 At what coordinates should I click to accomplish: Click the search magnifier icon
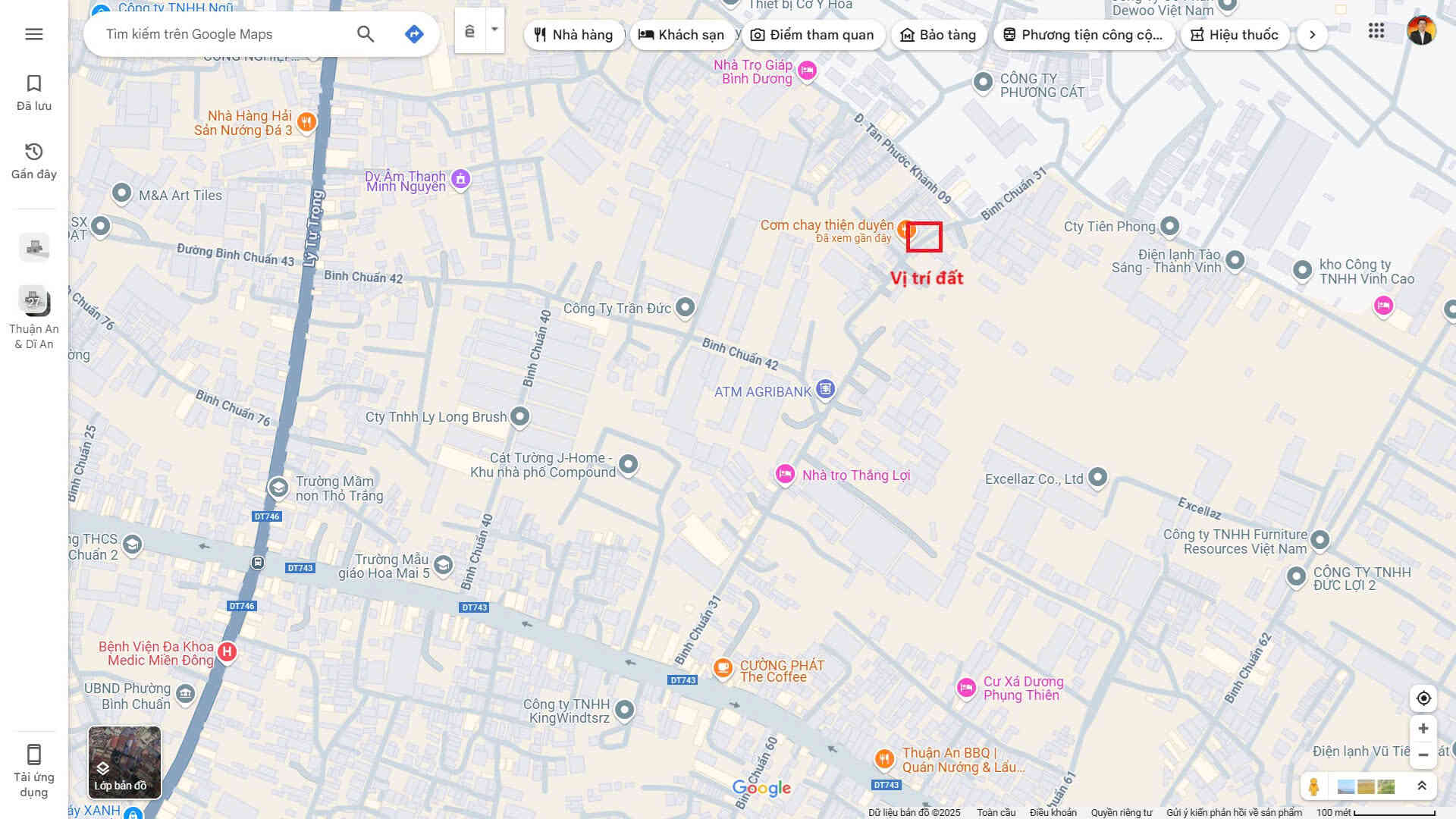pos(366,34)
